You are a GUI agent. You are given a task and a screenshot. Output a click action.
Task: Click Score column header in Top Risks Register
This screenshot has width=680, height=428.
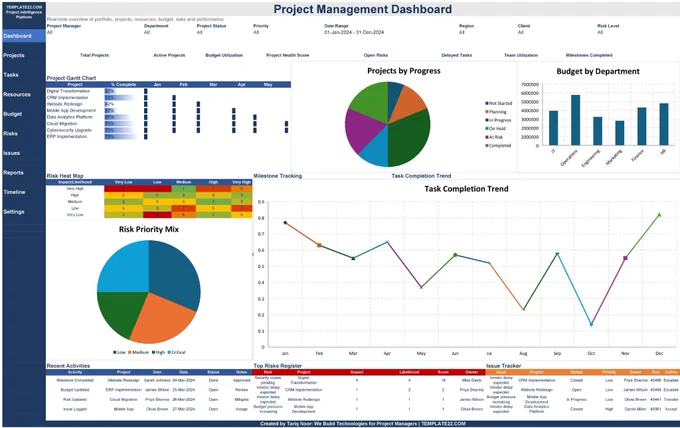click(443, 372)
